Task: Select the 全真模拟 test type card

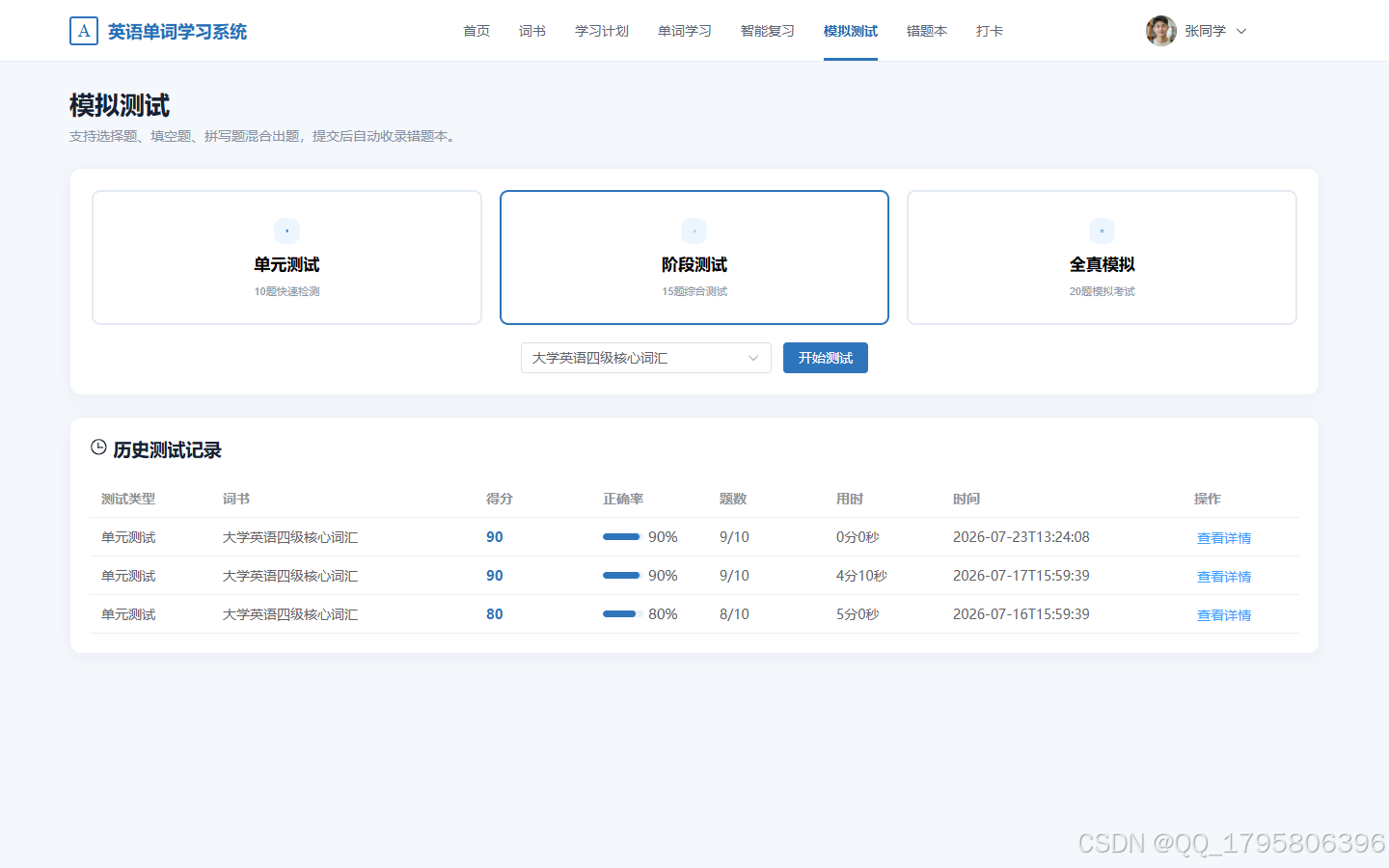Action: click(x=1102, y=258)
